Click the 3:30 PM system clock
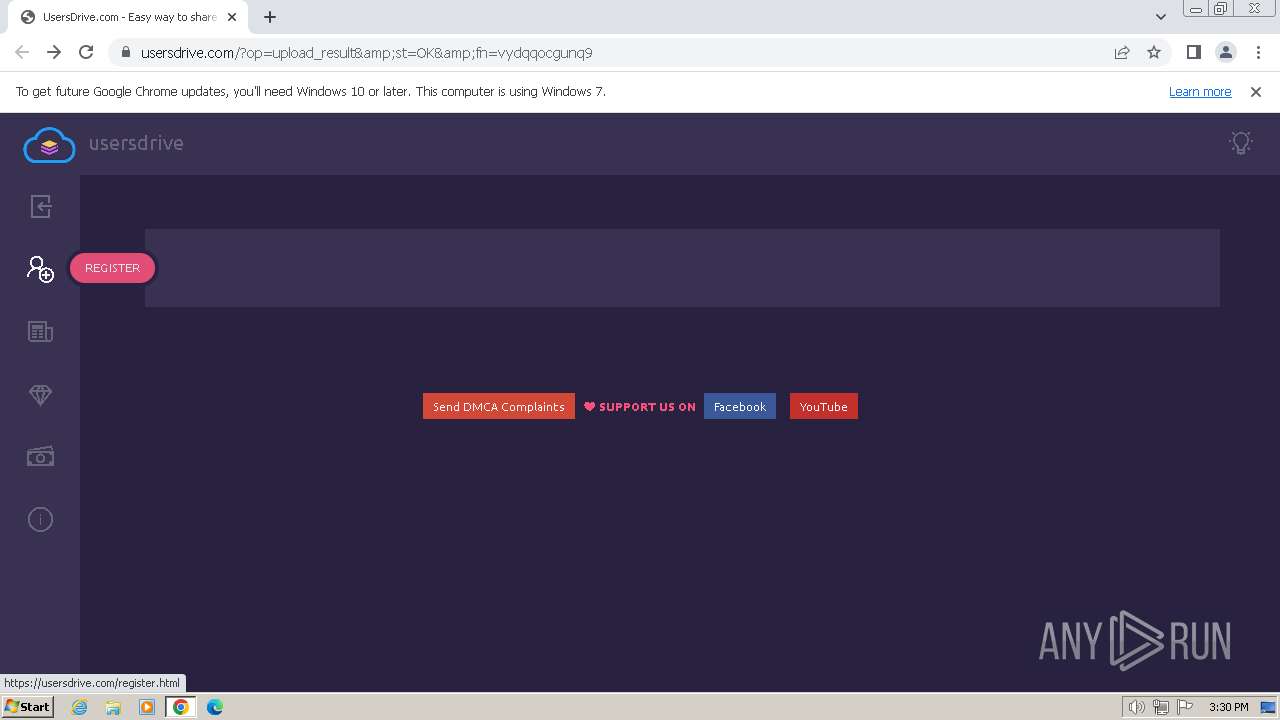The image size is (1280, 720). point(1228,707)
